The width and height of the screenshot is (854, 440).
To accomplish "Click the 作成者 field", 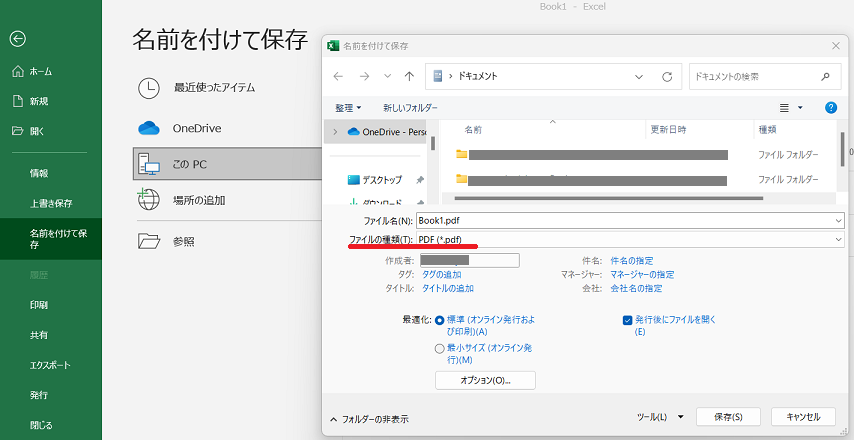I will 469,261.
